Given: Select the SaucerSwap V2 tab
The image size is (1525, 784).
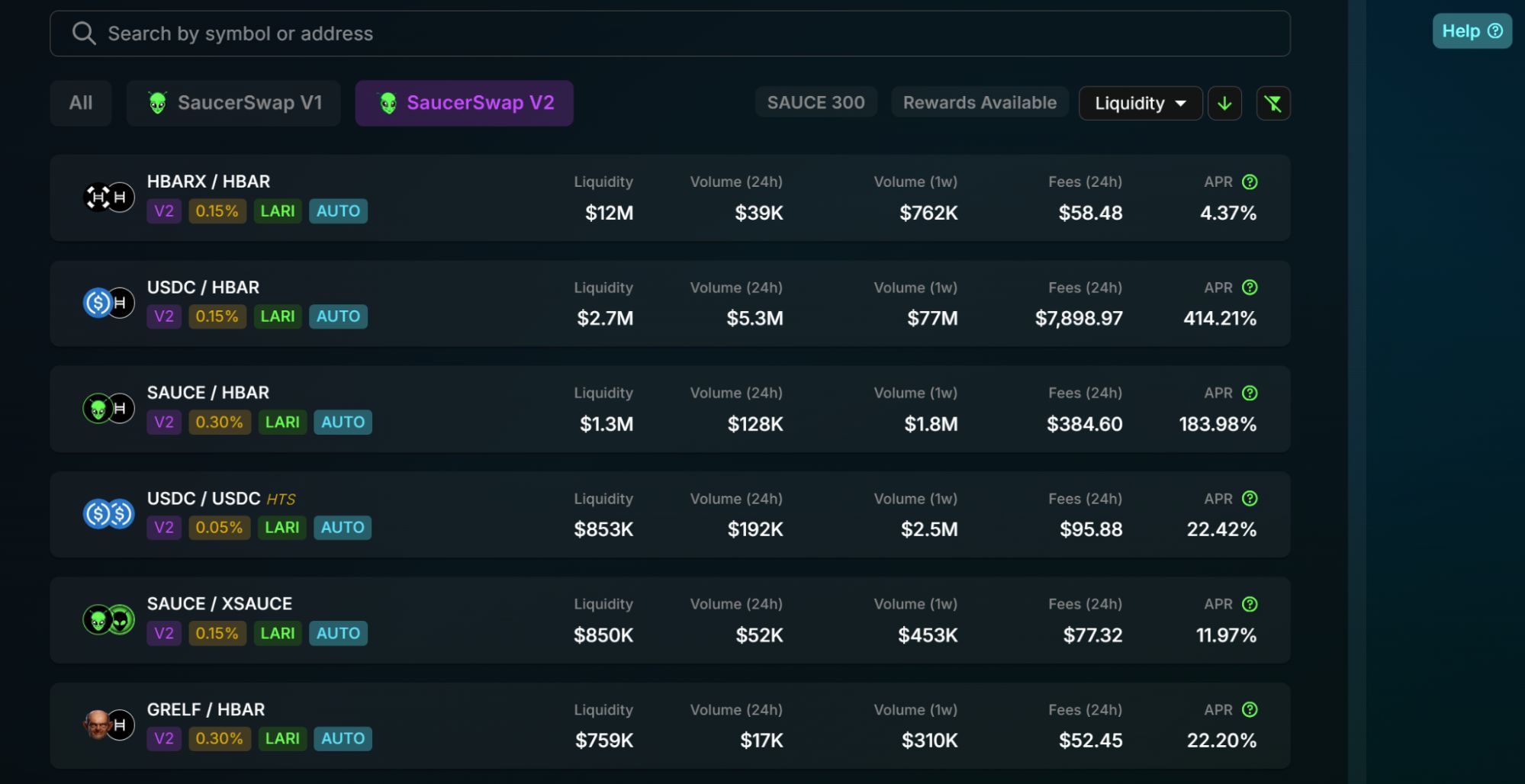Looking at the screenshot, I should [x=464, y=103].
